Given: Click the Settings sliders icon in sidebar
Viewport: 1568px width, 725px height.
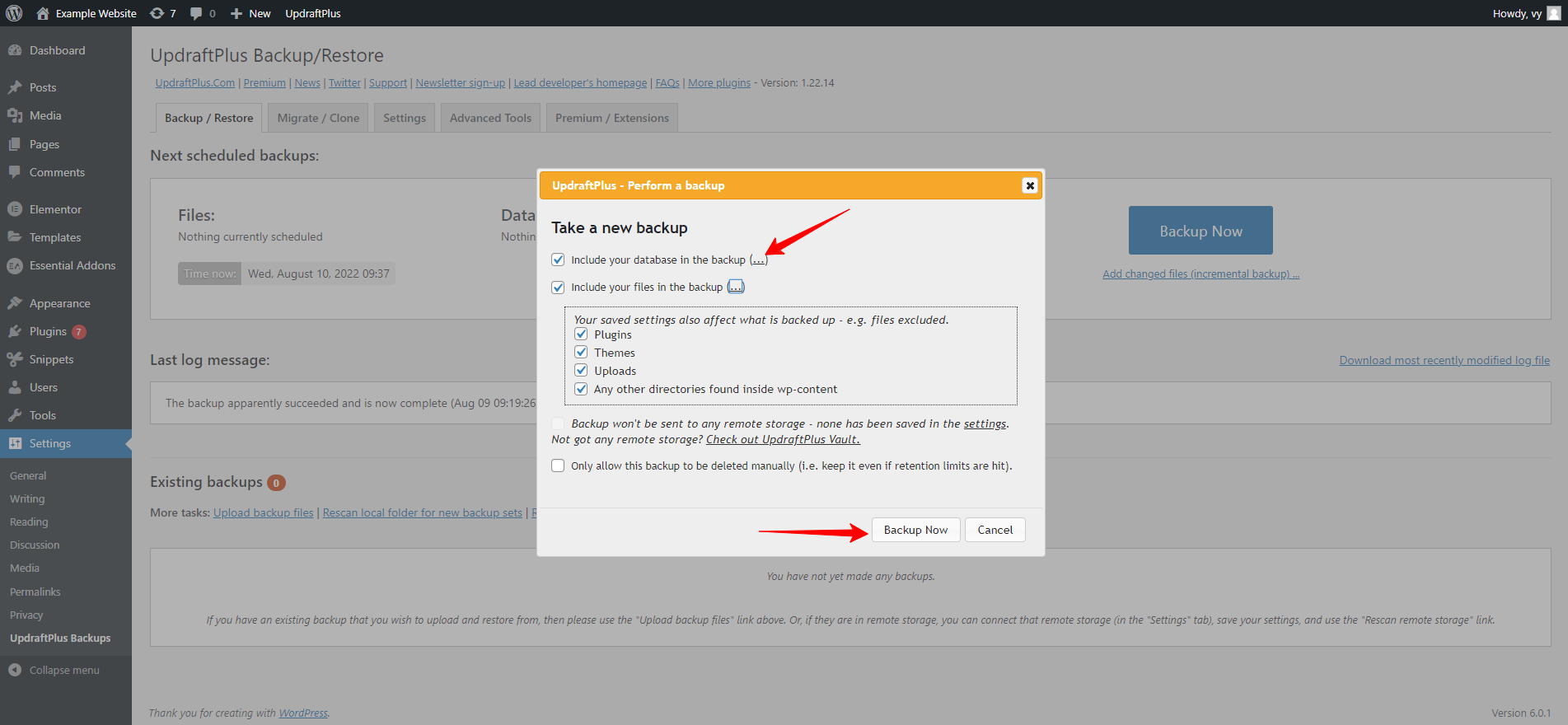Looking at the screenshot, I should coord(15,443).
